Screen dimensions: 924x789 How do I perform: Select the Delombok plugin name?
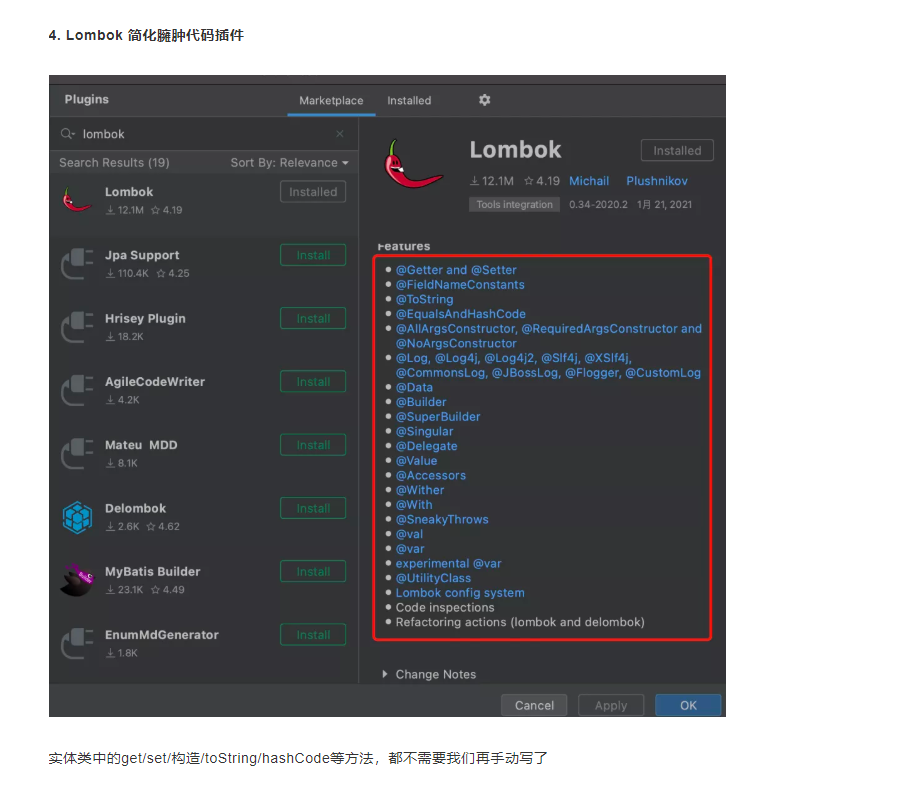coord(136,509)
